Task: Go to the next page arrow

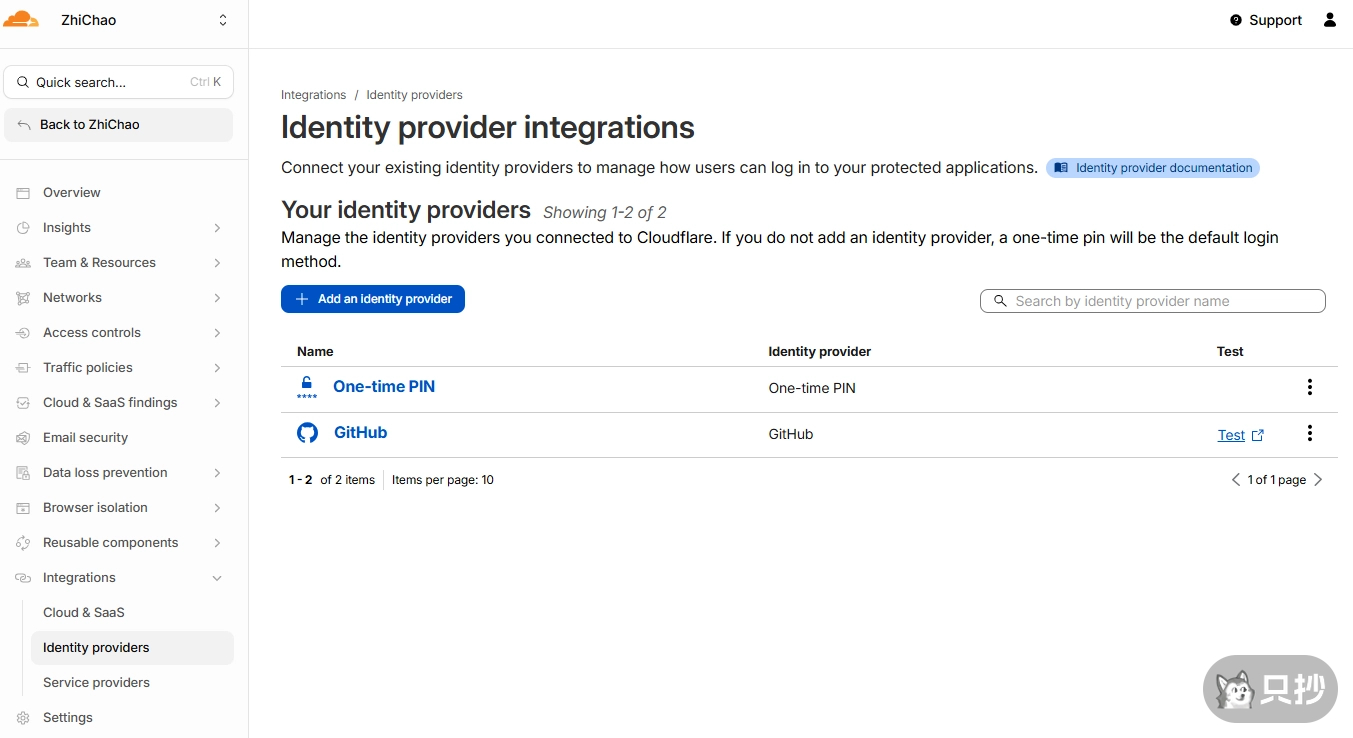Action: click(1318, 480)
